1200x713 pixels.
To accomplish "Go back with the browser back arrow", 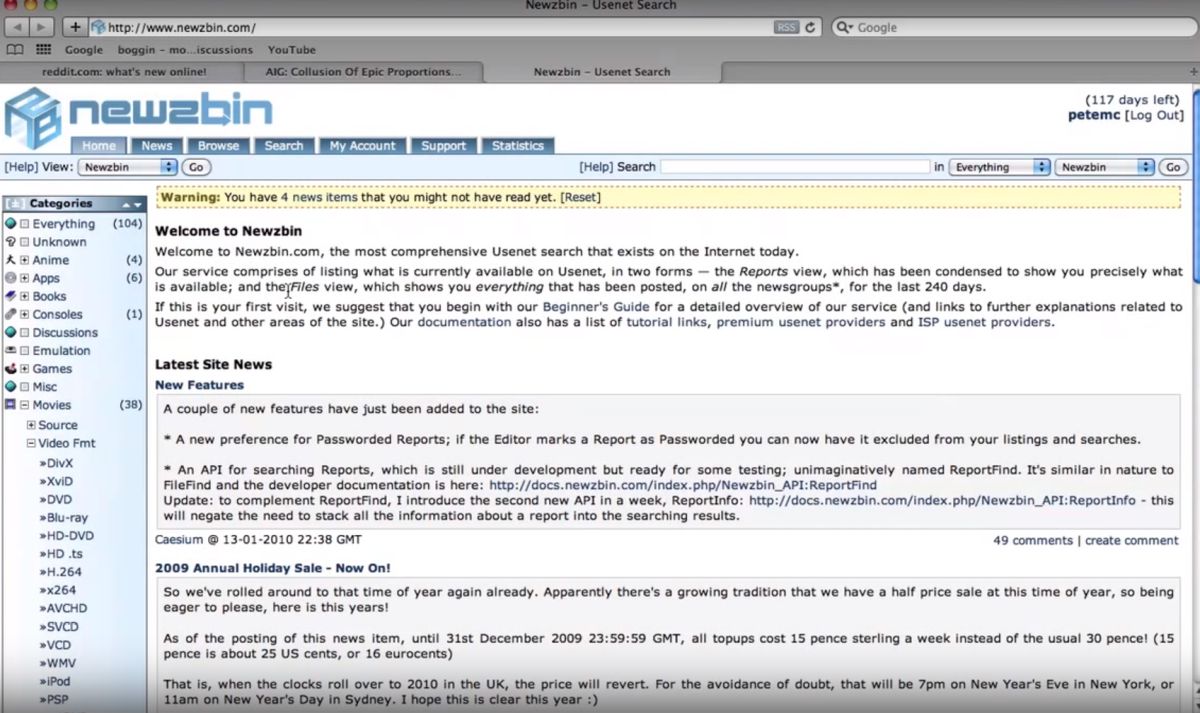I will tap(18, 27).
